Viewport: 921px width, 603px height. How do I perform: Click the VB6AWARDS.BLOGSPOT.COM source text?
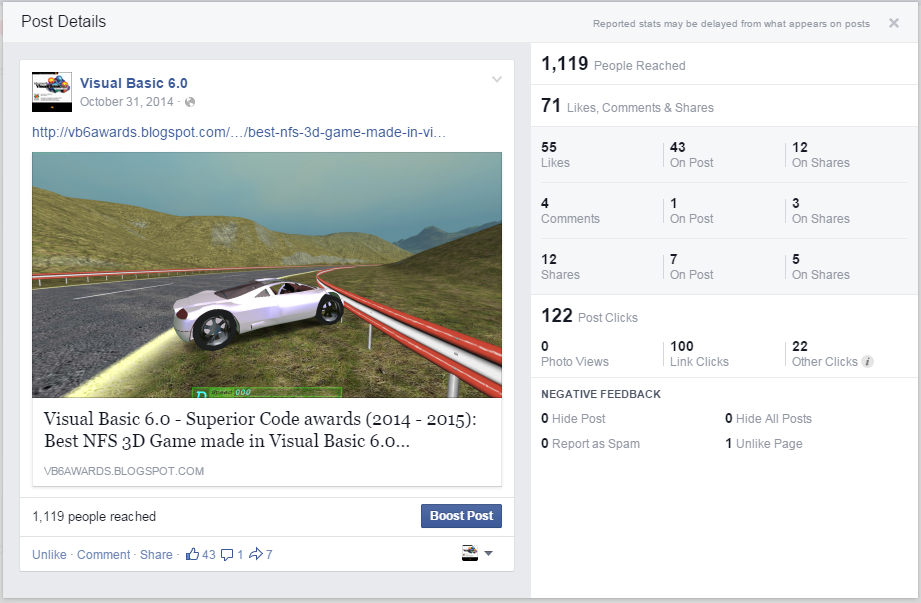[x=124, y=471]
